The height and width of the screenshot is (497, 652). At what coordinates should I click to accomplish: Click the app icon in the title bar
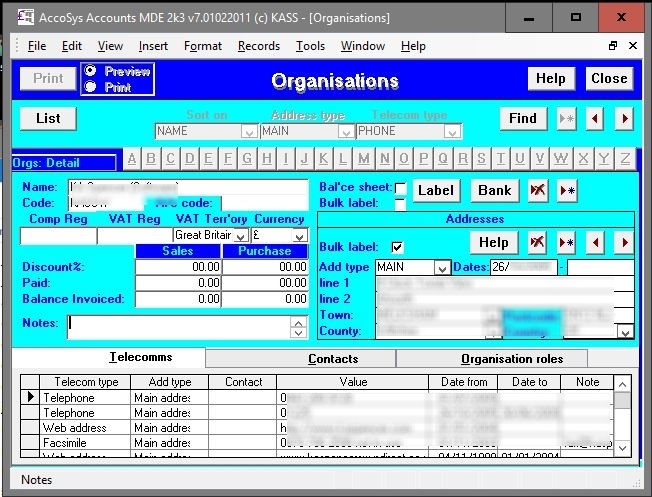coord(26,17)
